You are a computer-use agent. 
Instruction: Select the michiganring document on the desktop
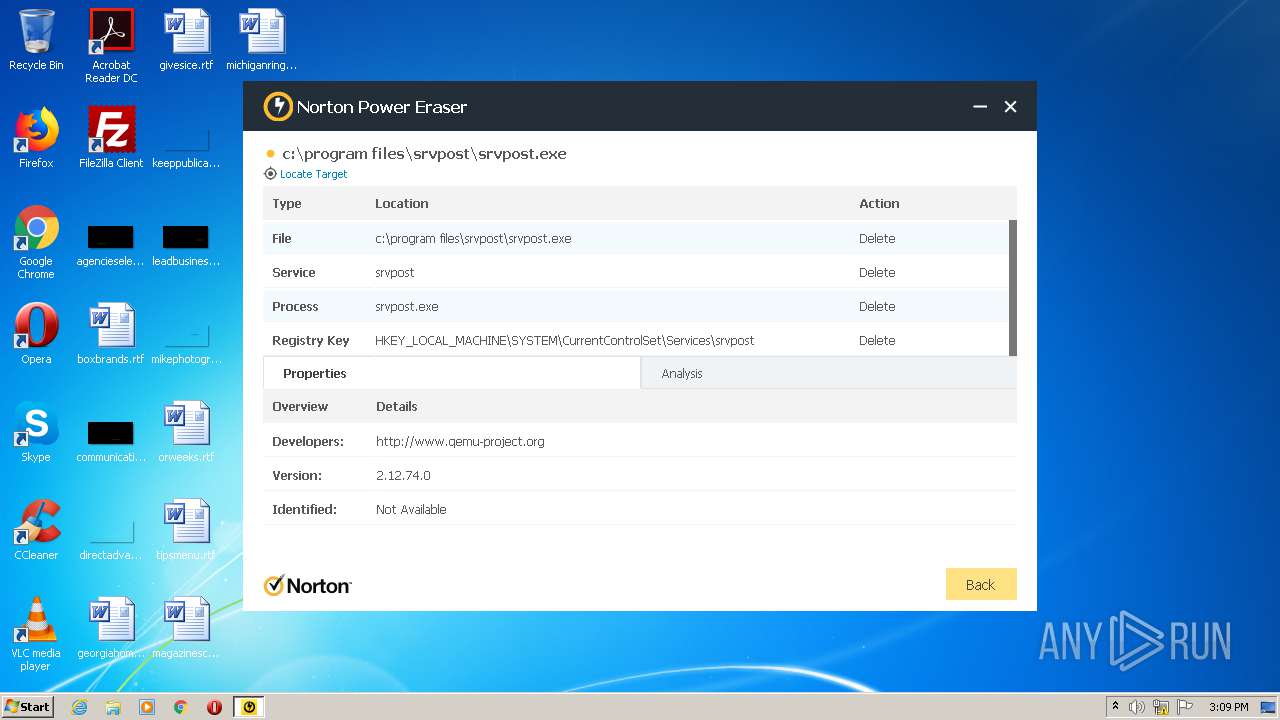[262, 40]
